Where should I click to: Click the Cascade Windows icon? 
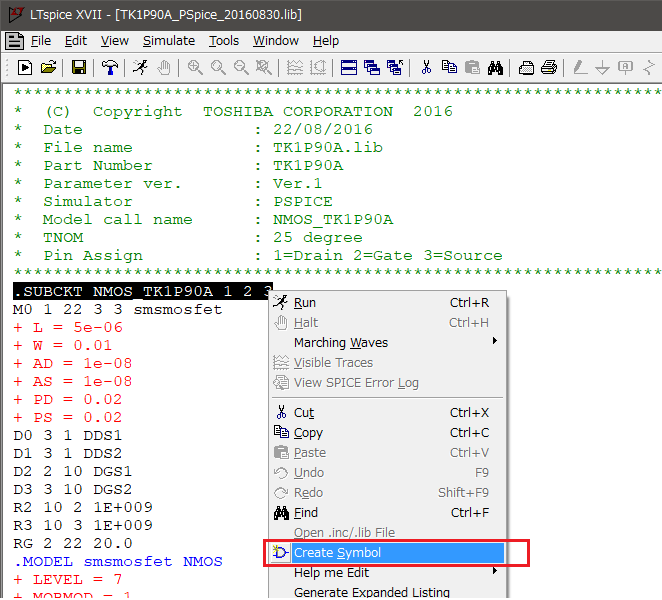pos(372,68)
